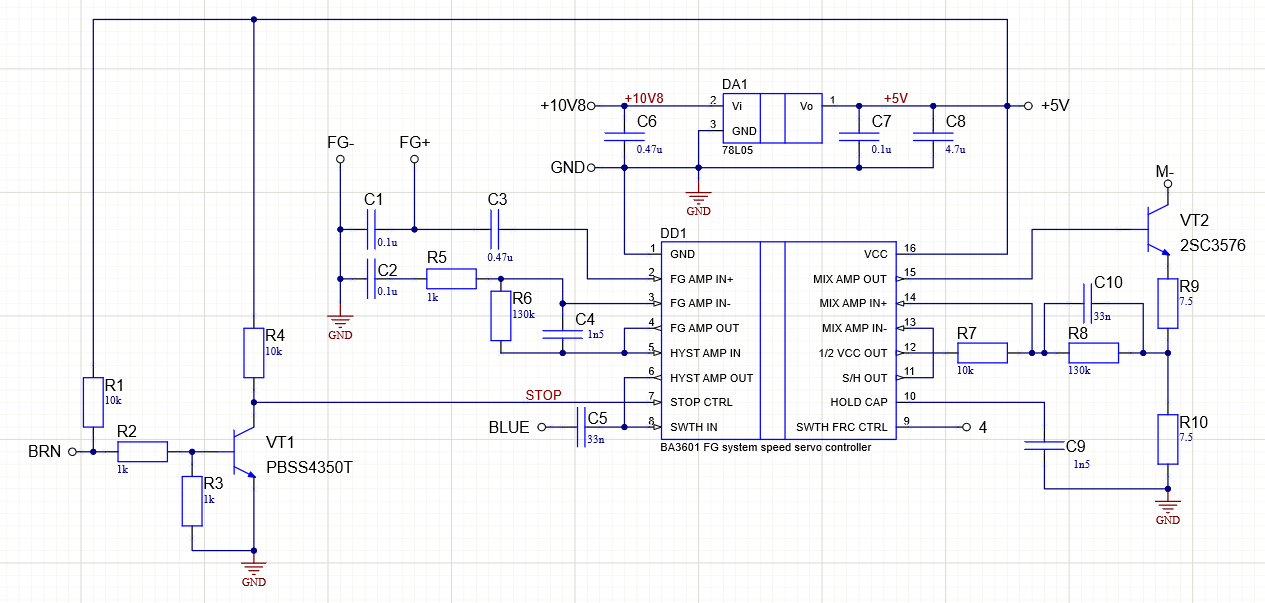Select the R6 130k resistor symbol
Image resolution: width=1265 pixels, height=603 pixels.
click(x=500, y=316)
